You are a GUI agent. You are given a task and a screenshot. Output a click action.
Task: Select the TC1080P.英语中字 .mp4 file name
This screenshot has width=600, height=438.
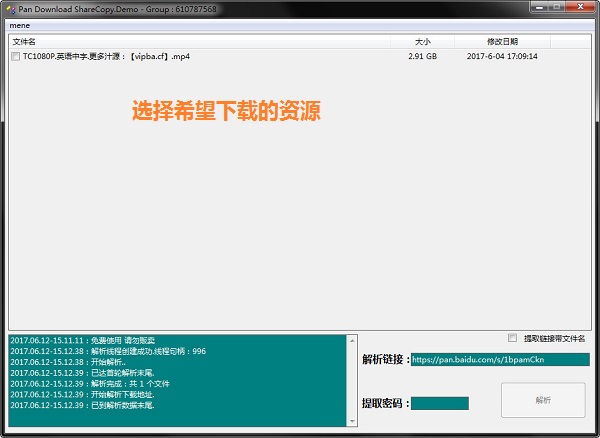coord(106,57)
